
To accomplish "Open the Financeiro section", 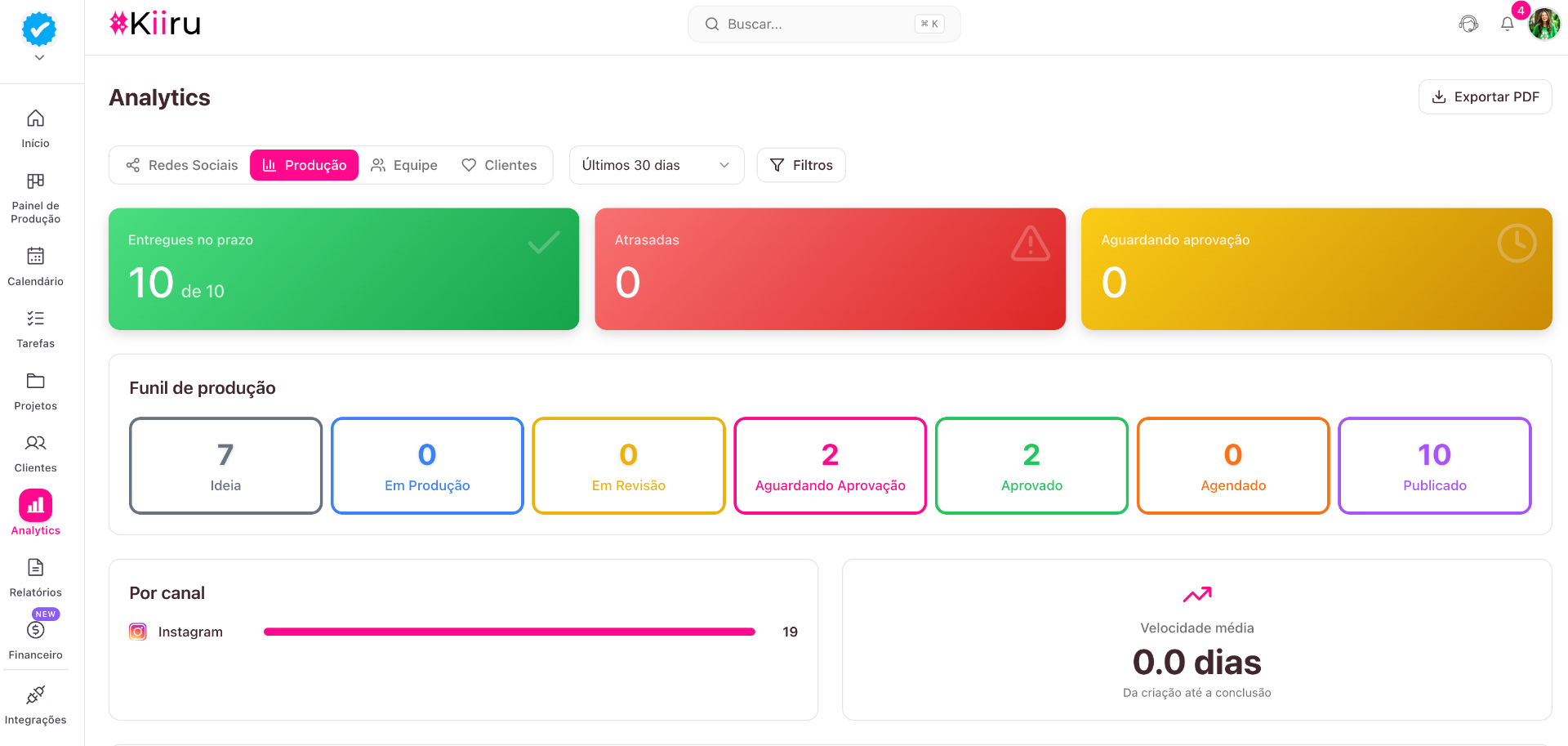I will 35,641.
